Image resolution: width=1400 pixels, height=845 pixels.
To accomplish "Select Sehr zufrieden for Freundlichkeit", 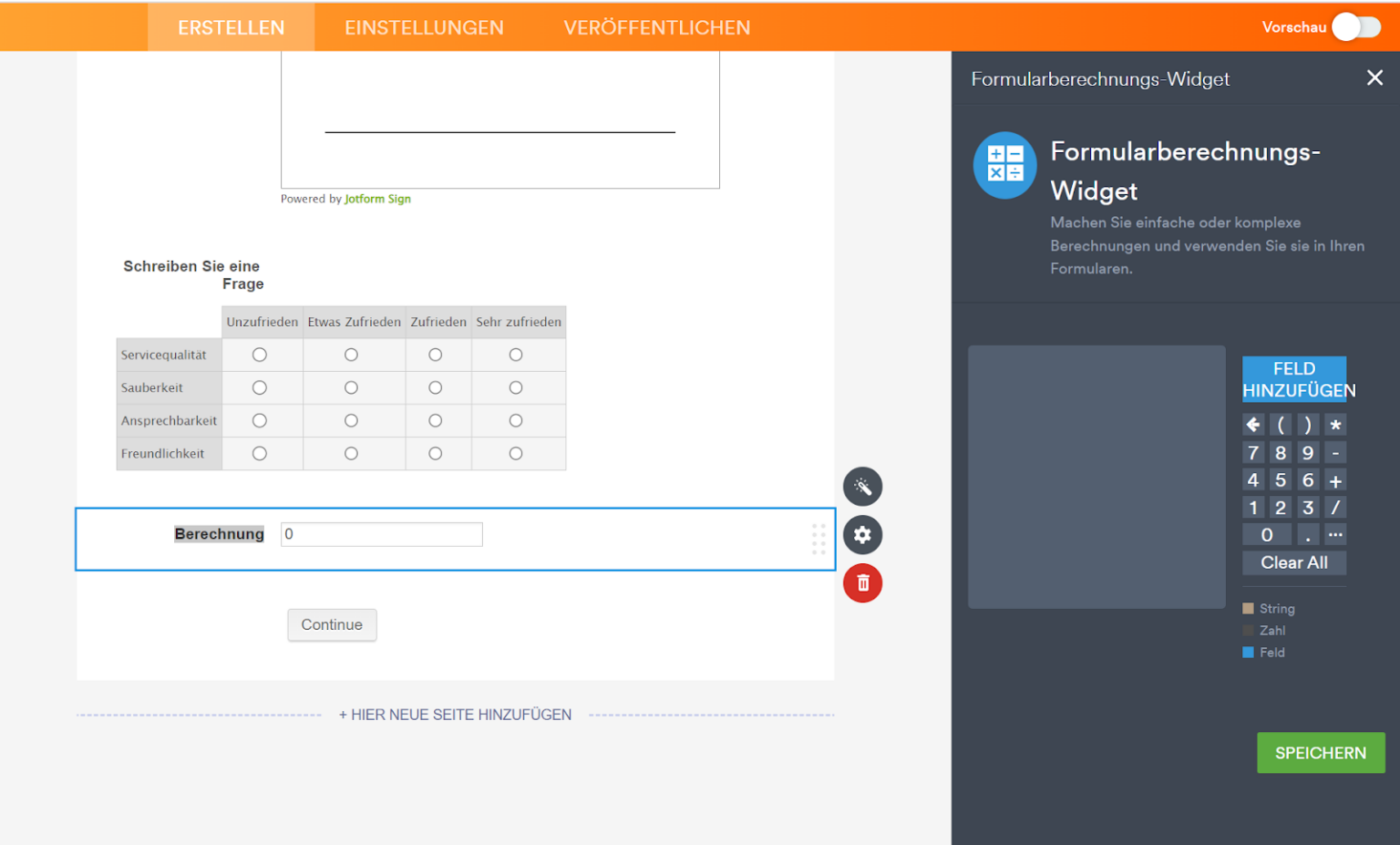I will [517, 453].
